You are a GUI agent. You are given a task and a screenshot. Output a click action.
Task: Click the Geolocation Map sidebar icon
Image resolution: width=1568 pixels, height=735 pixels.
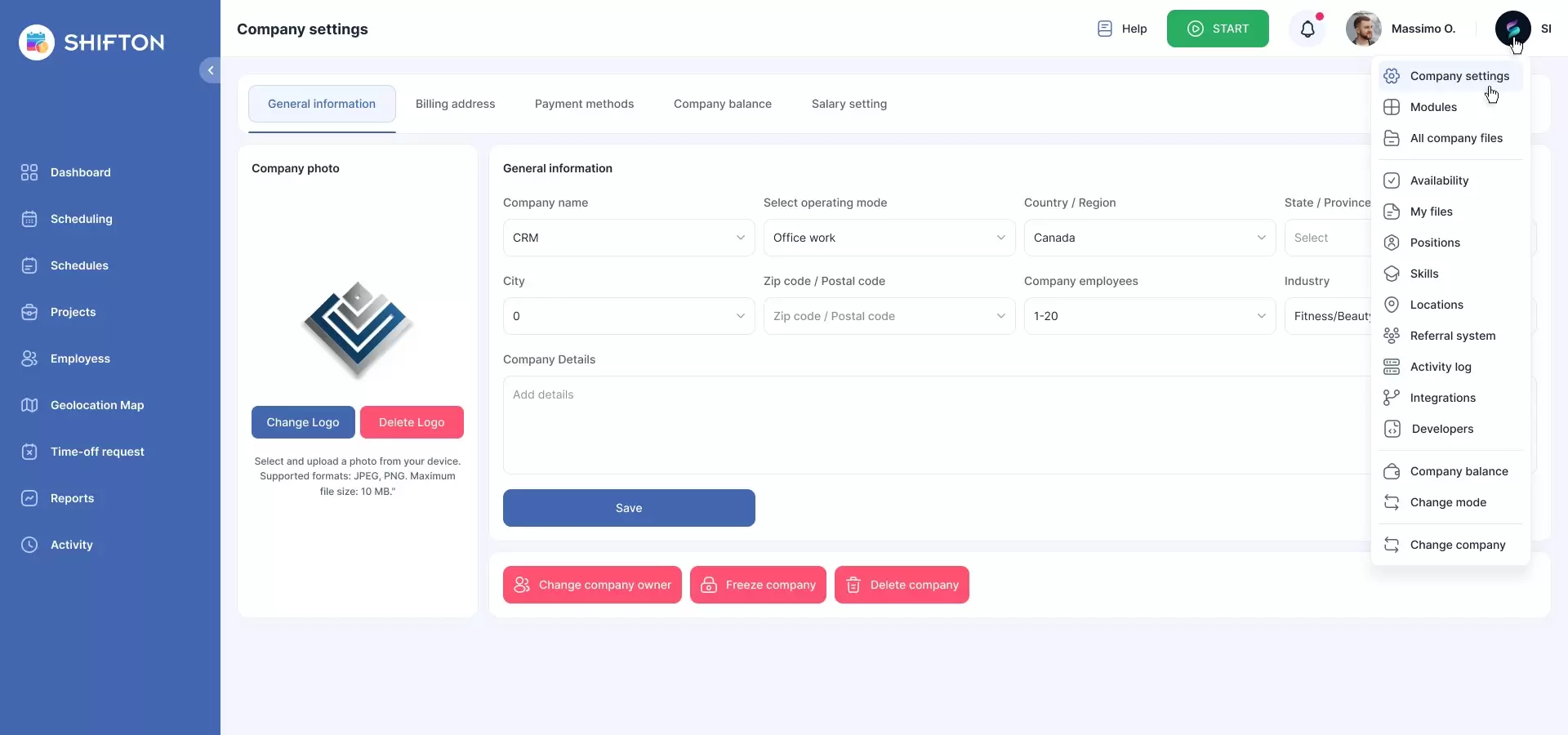point(29,405)
